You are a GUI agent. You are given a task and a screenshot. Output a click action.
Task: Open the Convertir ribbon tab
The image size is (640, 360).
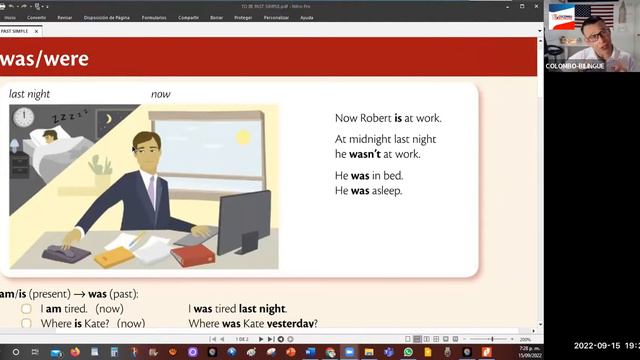click(x=36, y=18)
